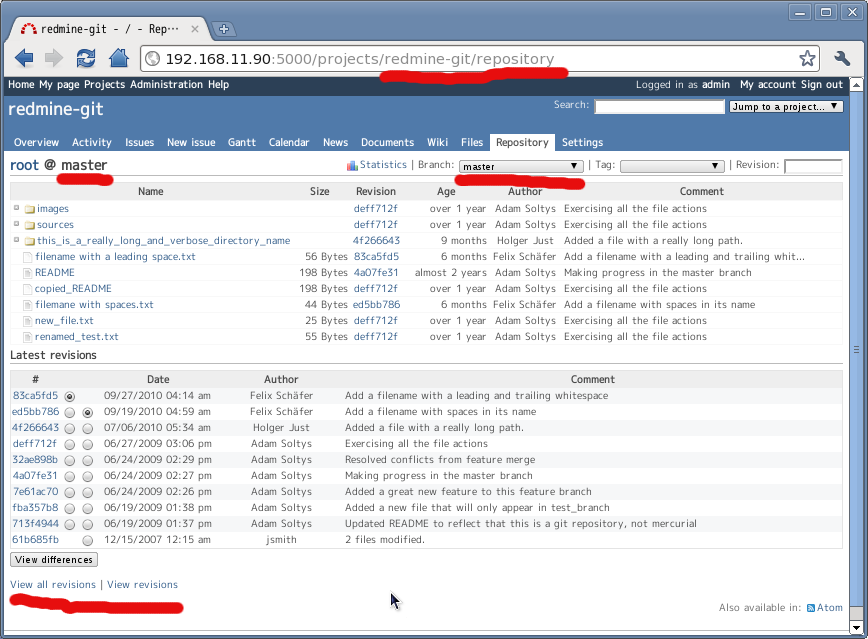The width and height of the screenshot is (868, 639).
Task: Focus the Search input field
Action: [659, 106]
